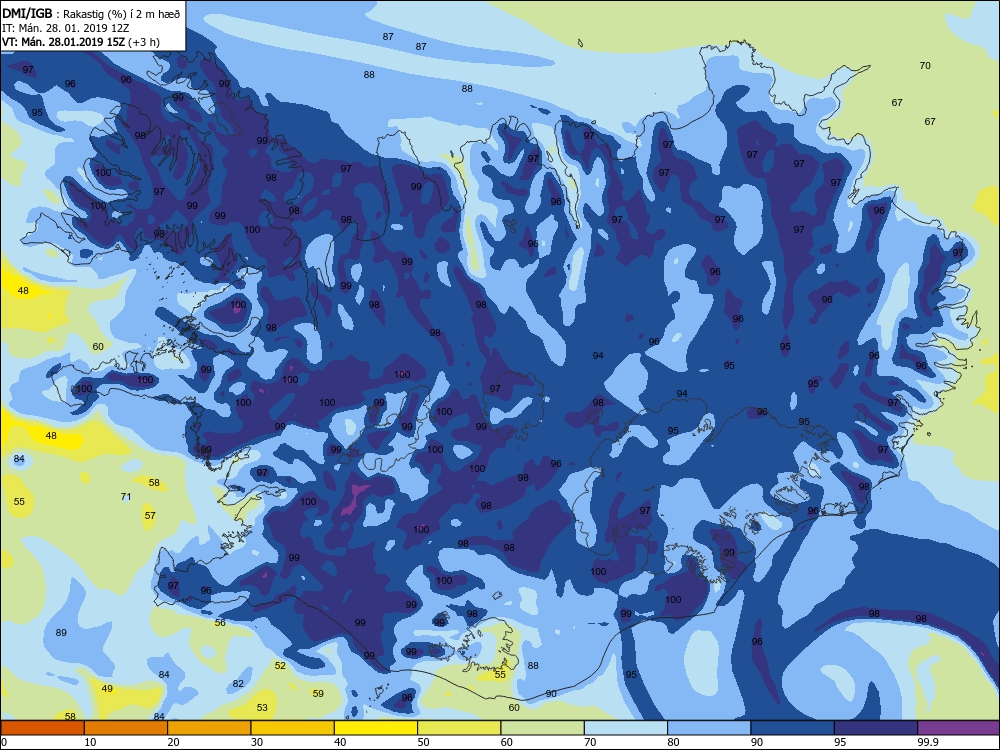
Task: Click the map value '82' in the southwest sea
Action: (238, 684)
